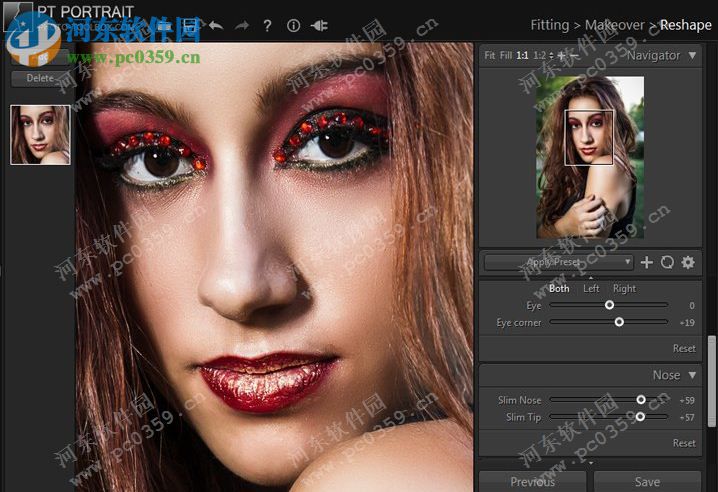Click the Navigator preview image
Screen dimensions: 718x492
click(x=590, y=157)
